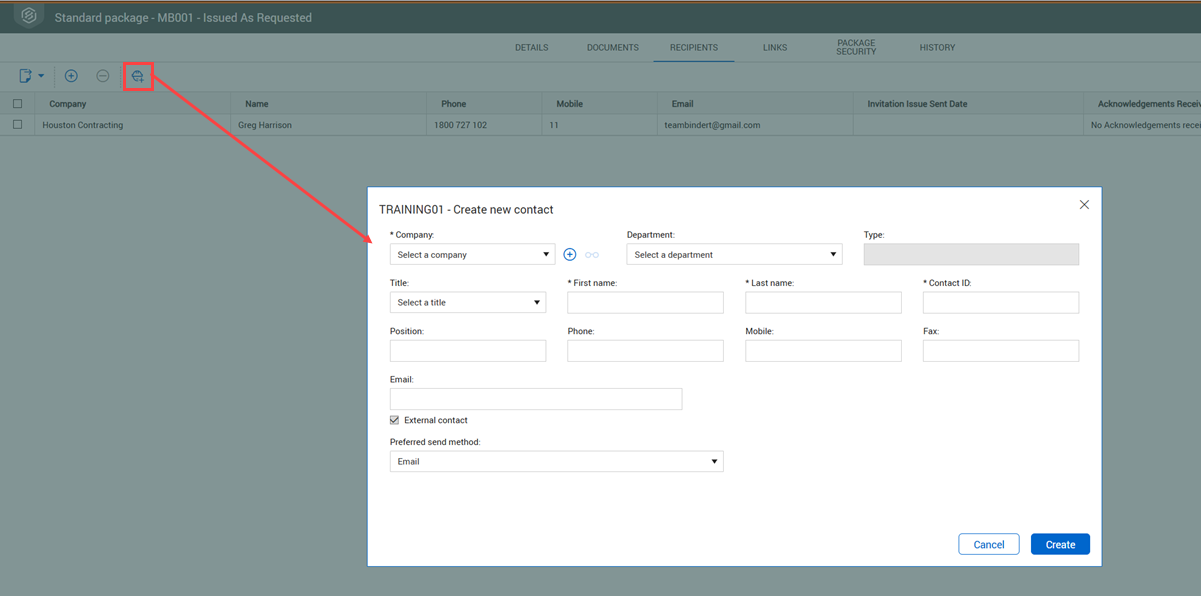The width and height of the screenshot is (1201, 596).
Task: Click the export document icon in toolbar
Action: [x=27, y=76]
